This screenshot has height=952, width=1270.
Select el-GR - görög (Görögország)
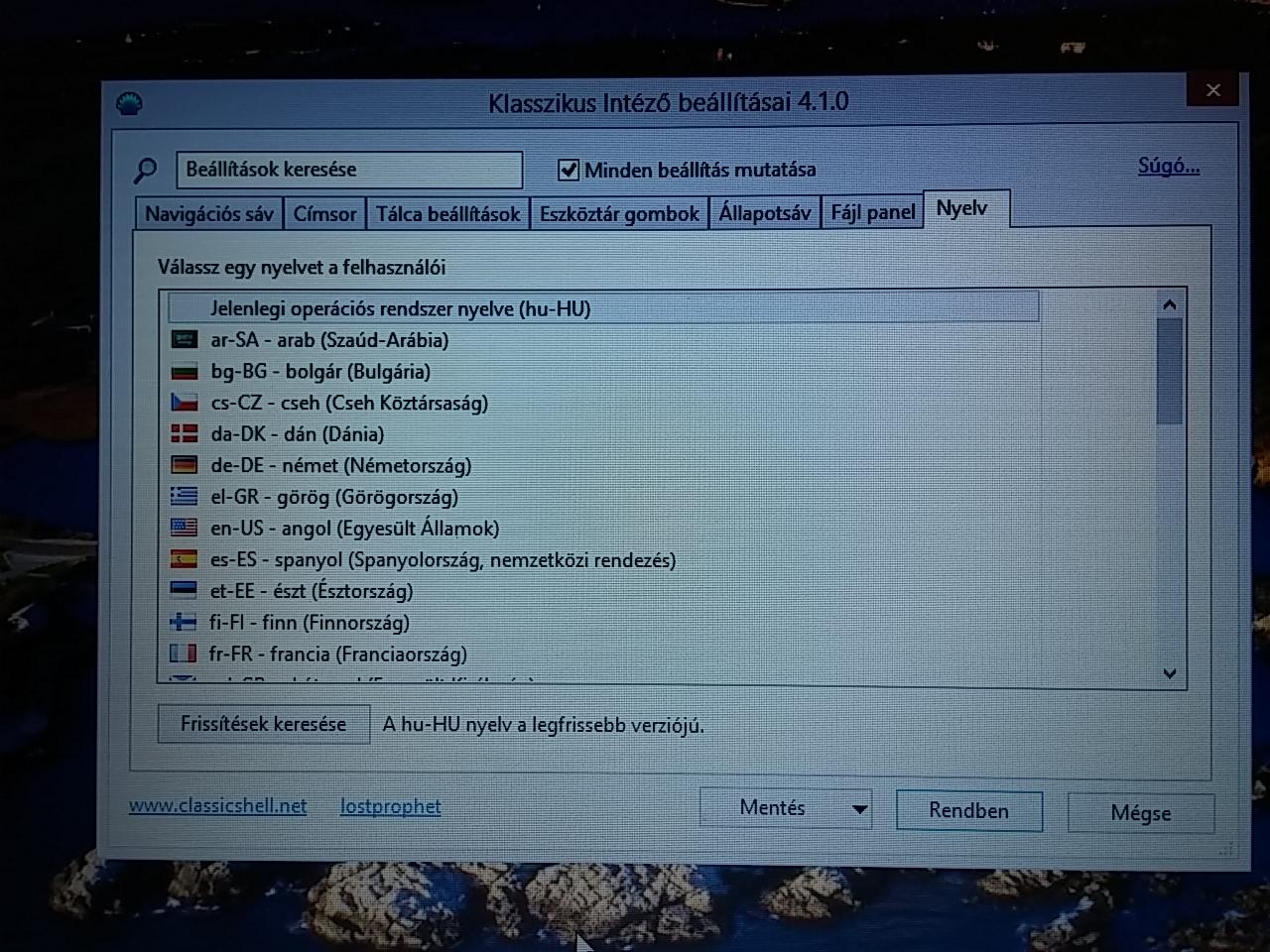pyautogui.click(x=603, y=496)
